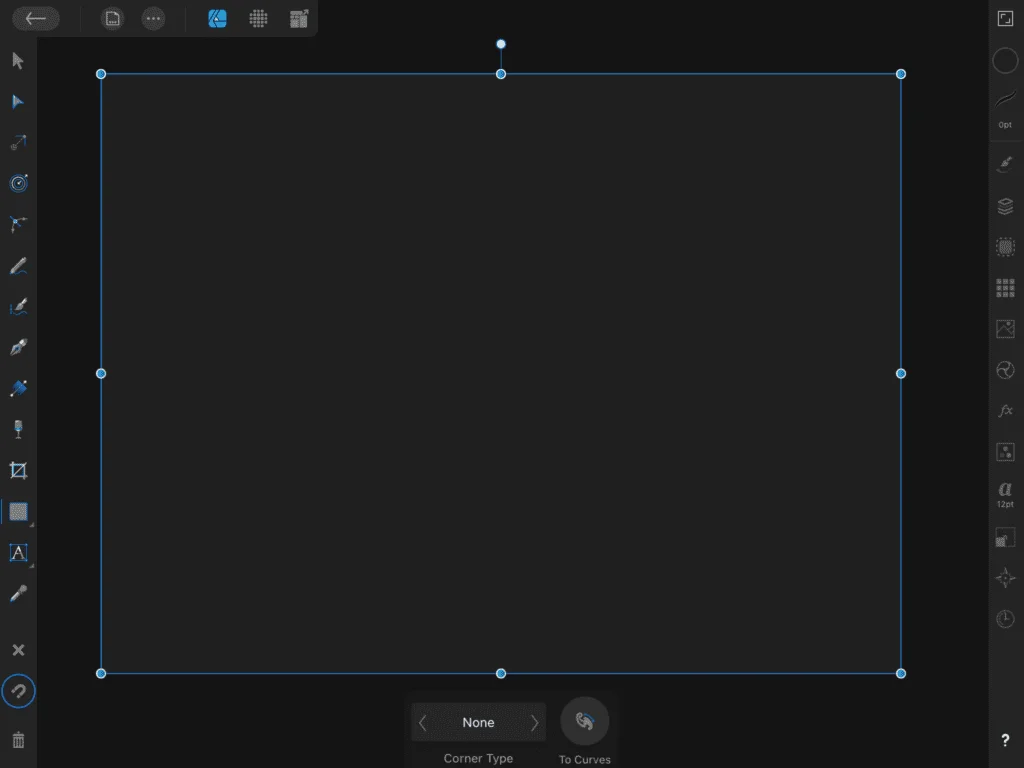Open the Layers studio panel
1024x768 pixels.
pyautogui.click(x=1005, y=207)
